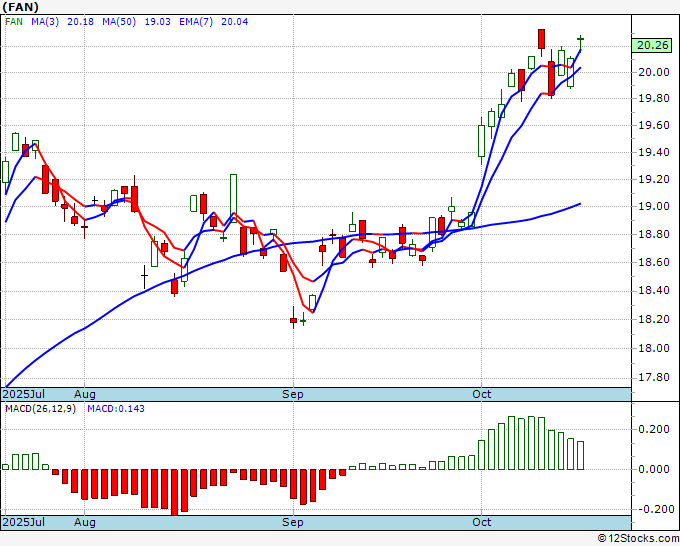Viewport: 680px width, 546px height.
Task: Select the MACD(26,12,9) indicator label
Action: [40, 409]
